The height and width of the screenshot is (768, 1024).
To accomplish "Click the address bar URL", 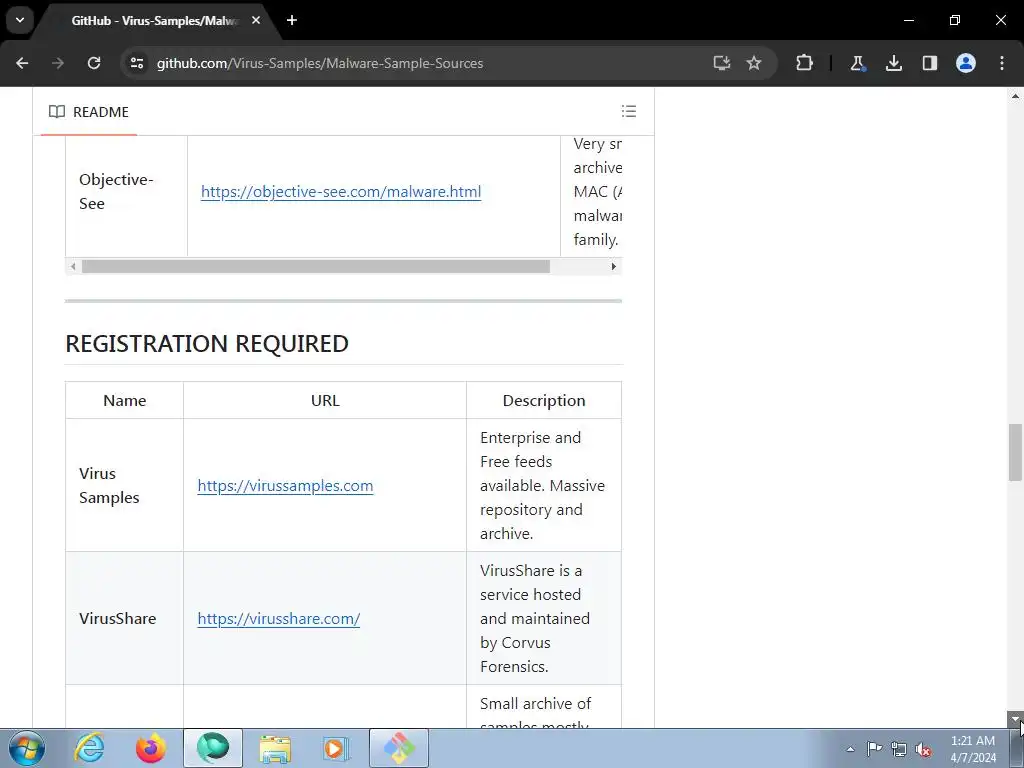I will (320, 63).
